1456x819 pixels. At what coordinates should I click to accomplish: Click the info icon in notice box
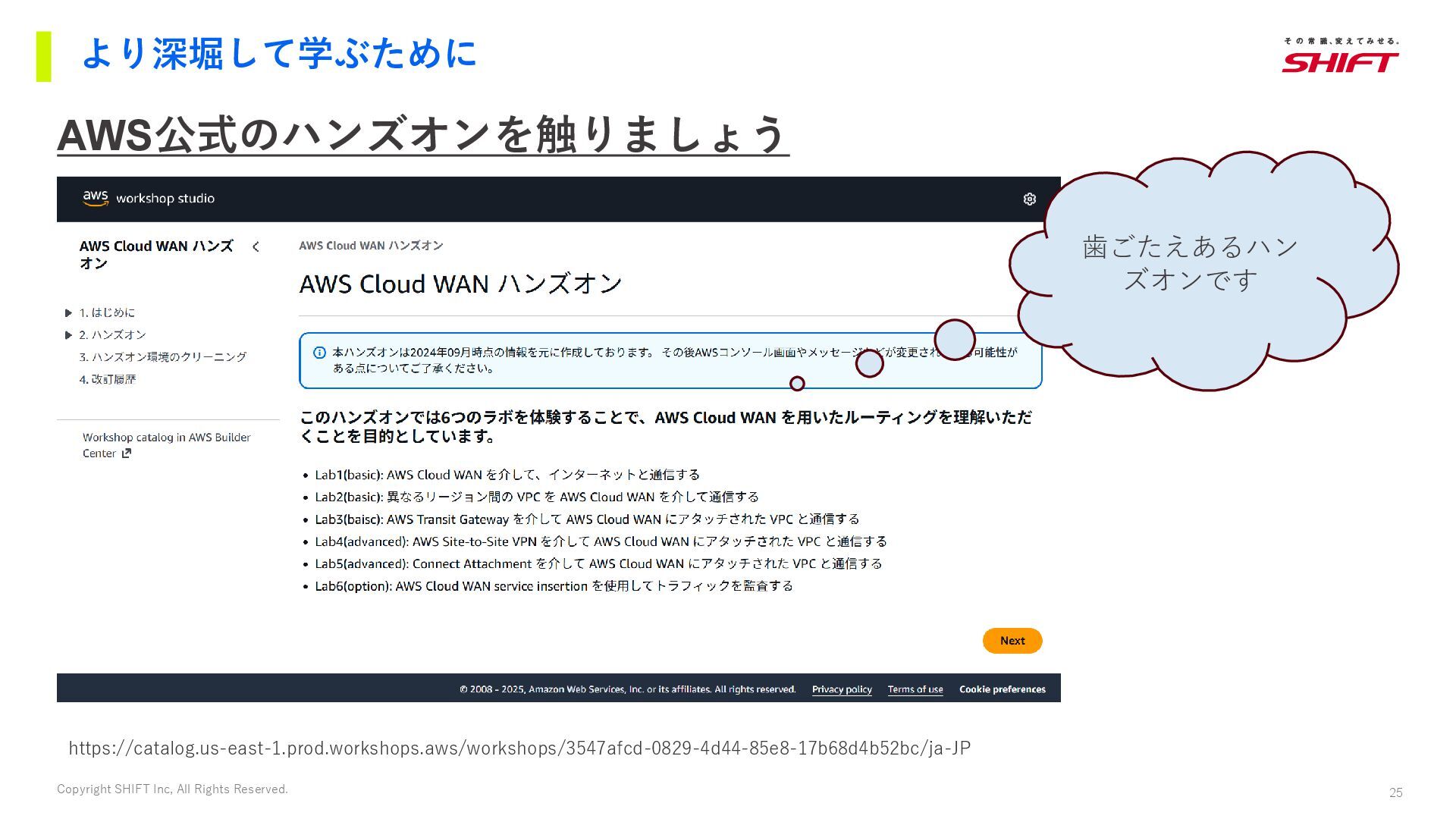(319, 353)
